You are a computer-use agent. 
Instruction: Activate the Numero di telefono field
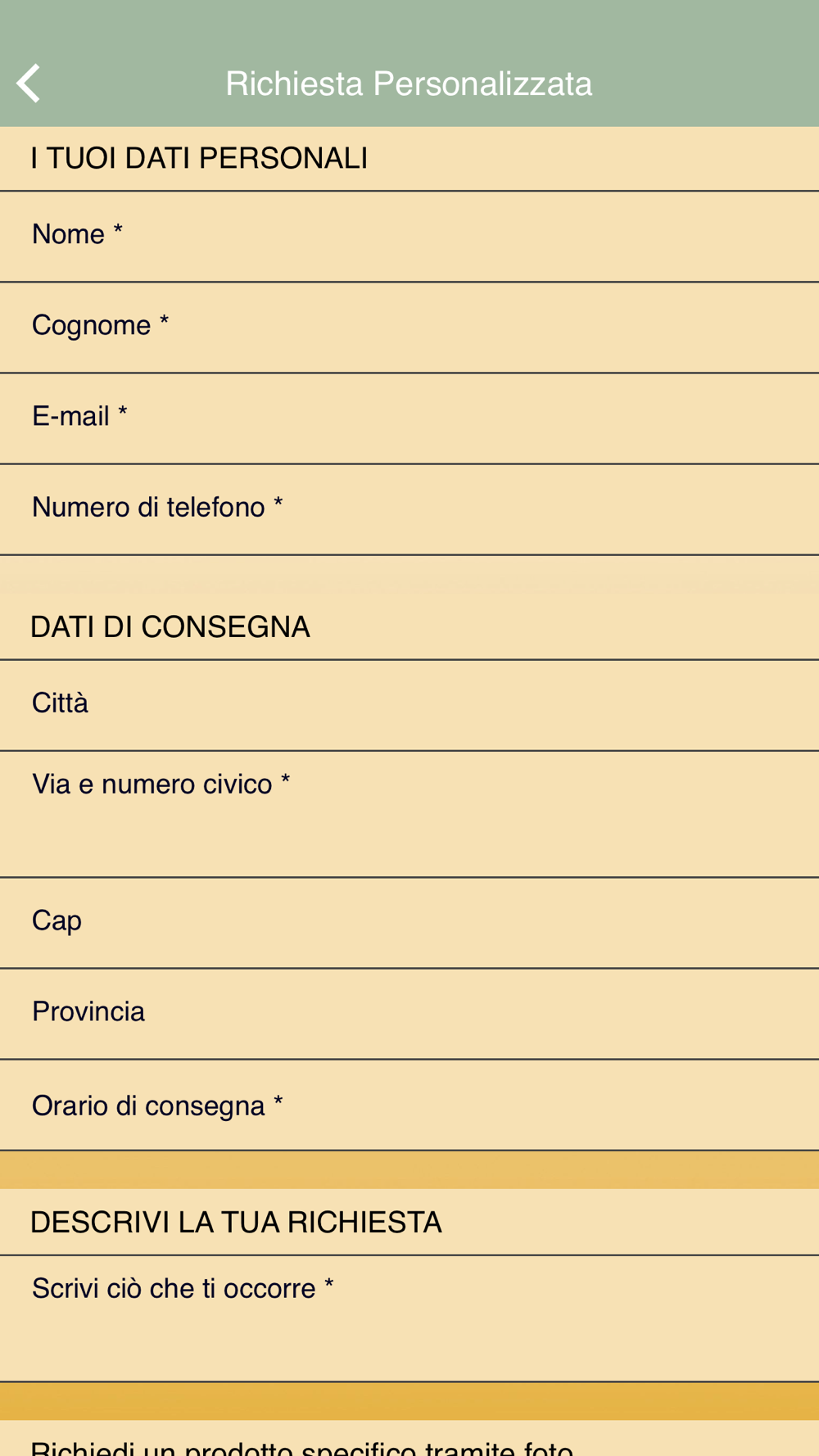(409, 509)
